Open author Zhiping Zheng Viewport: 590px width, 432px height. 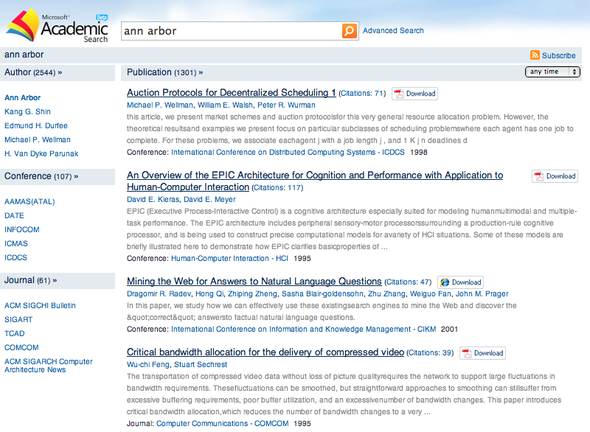coord(252,294)
